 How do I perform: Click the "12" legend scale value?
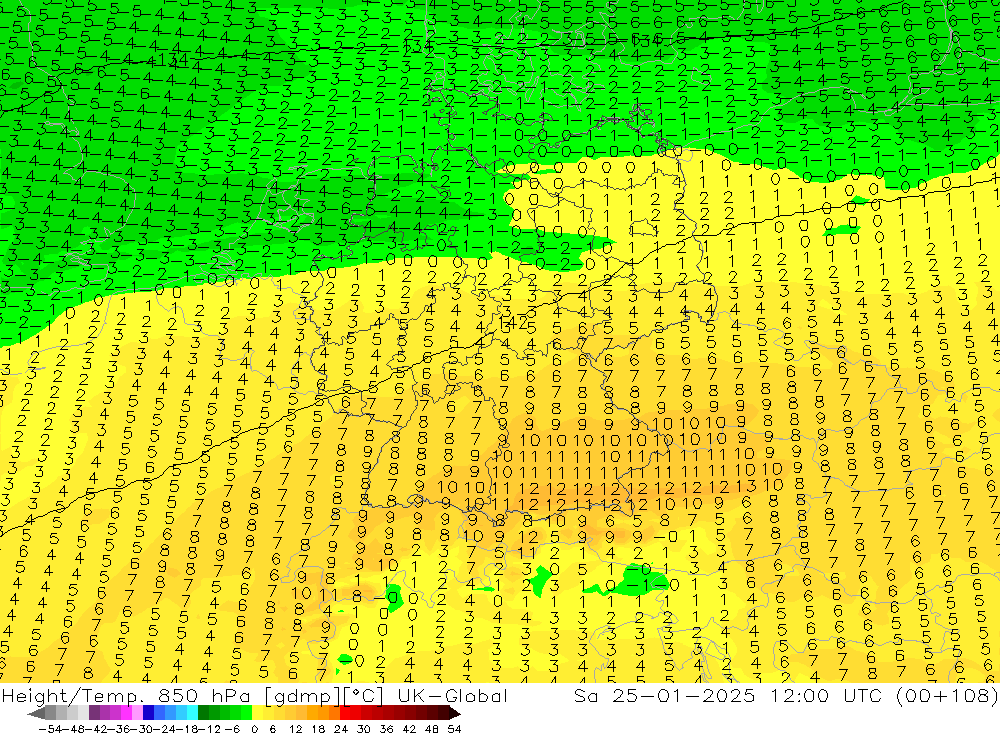(x=295, y=729)
